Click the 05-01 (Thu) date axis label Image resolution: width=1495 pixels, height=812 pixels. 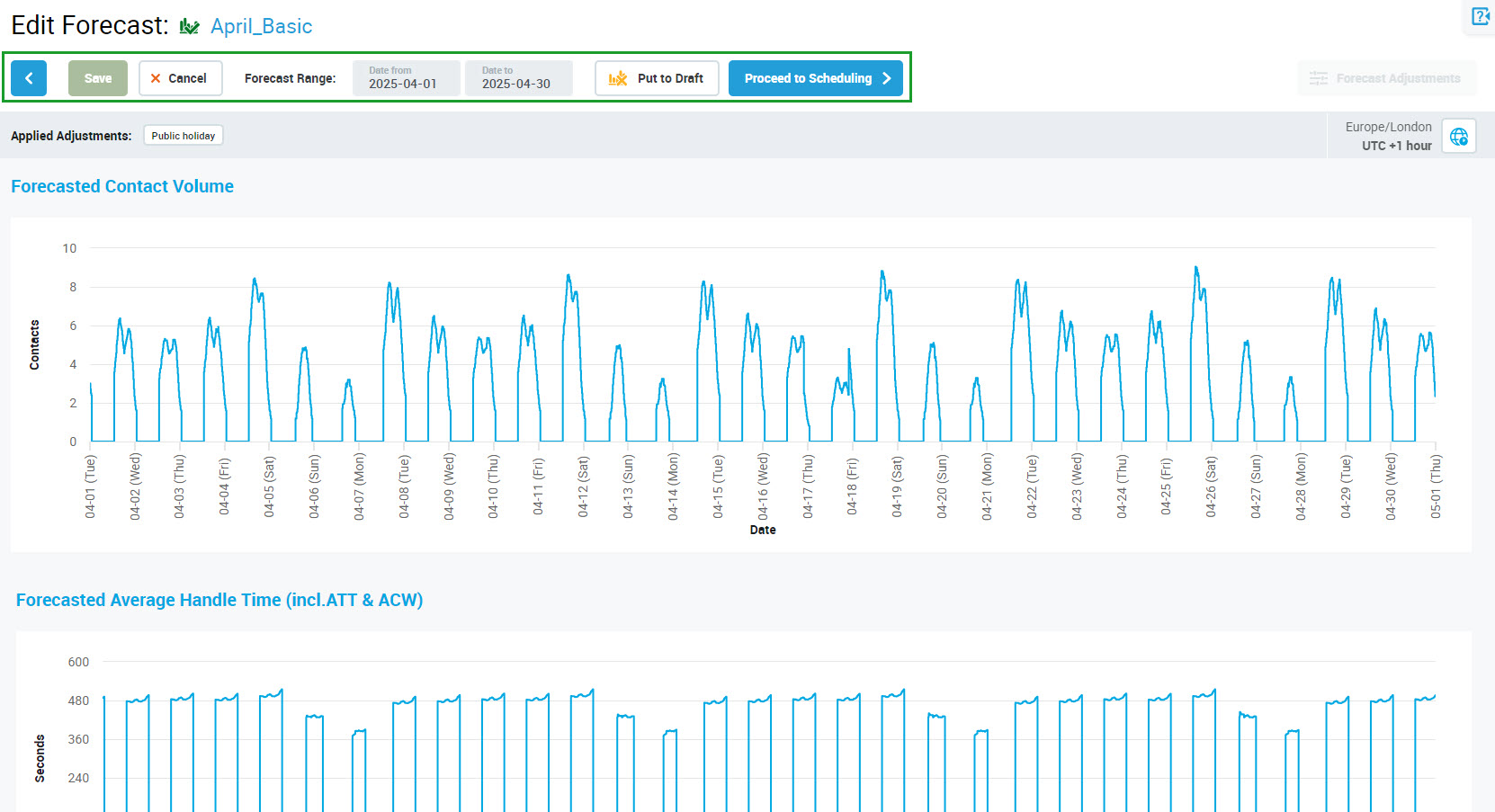pos(1436,486)
